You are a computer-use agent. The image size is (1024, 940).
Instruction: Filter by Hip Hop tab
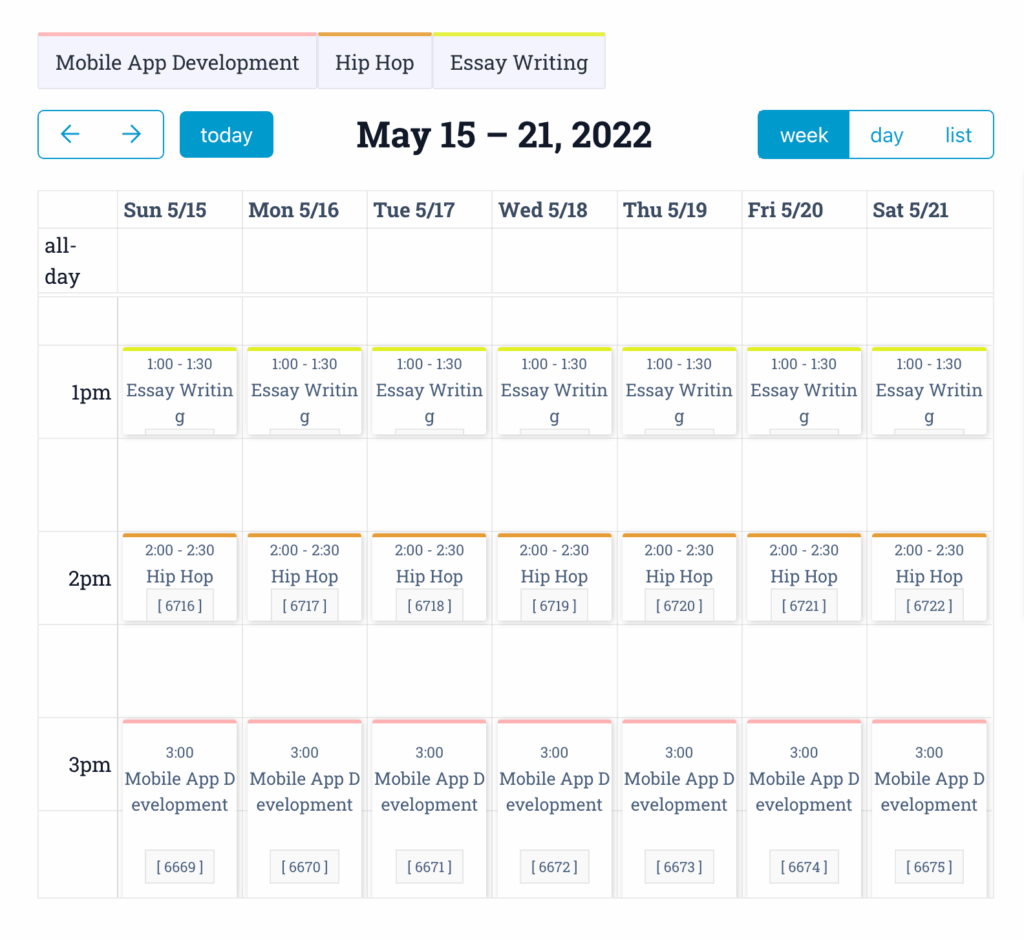(375, 61)
